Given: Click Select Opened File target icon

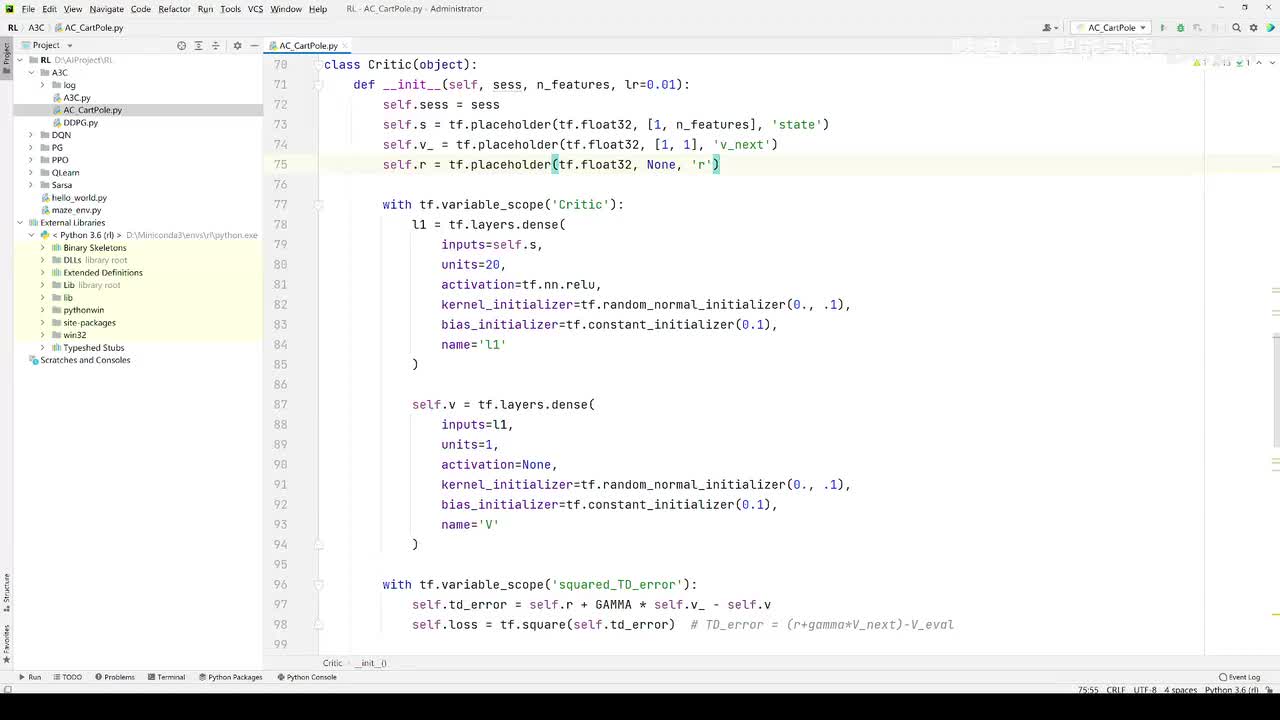Looking at the screenshot, I should 181,45.
